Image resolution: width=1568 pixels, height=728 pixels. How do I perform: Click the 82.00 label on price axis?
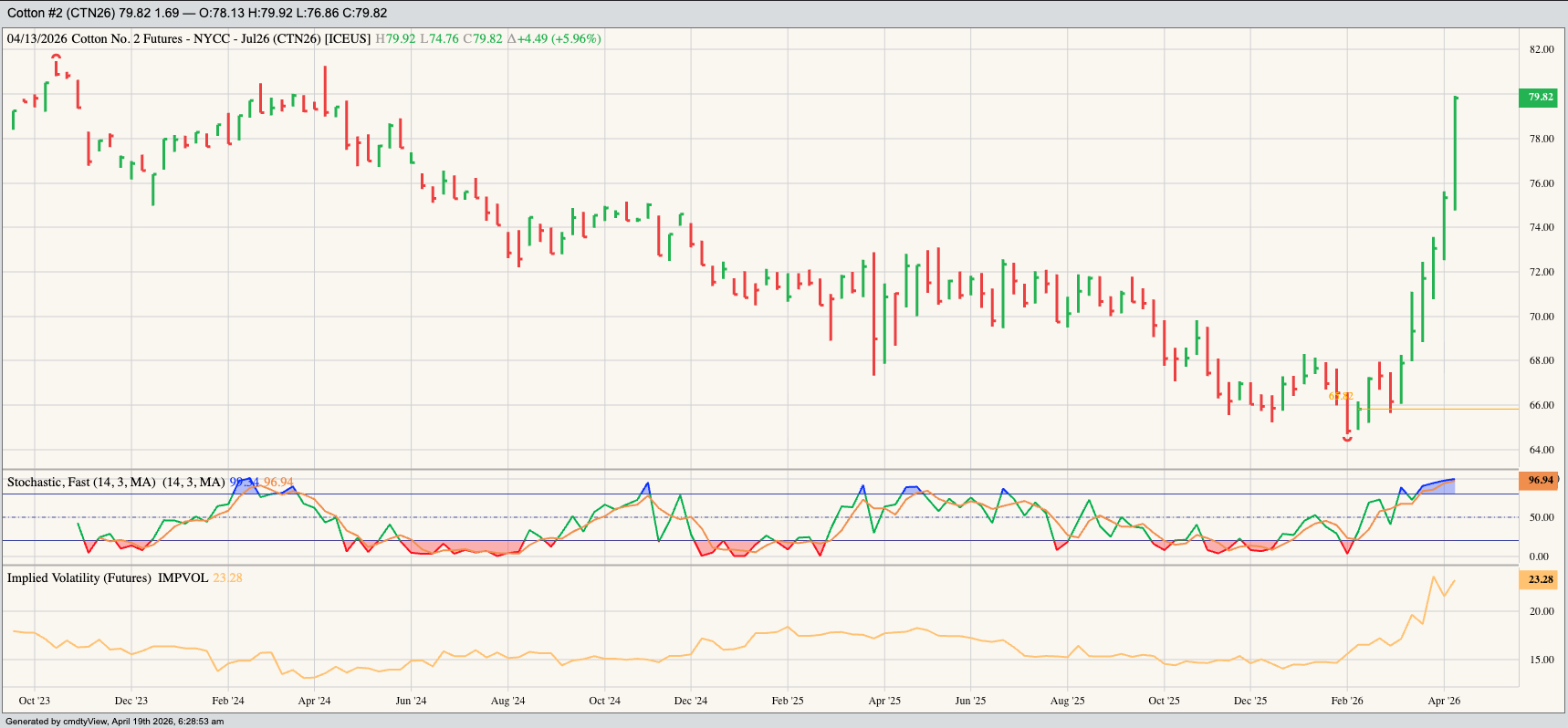(1541, 49)
